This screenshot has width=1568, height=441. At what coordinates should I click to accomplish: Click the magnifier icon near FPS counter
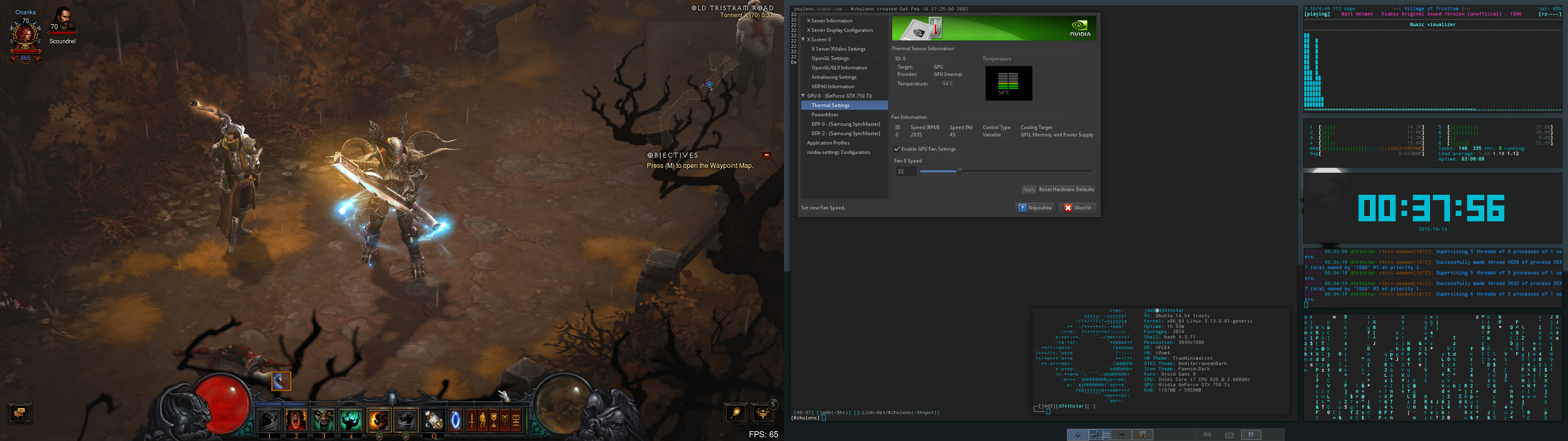(x=735, y=413)
